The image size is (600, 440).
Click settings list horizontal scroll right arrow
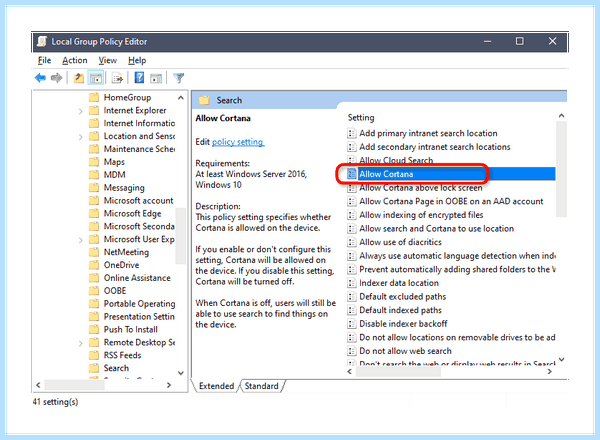[550, 372]
